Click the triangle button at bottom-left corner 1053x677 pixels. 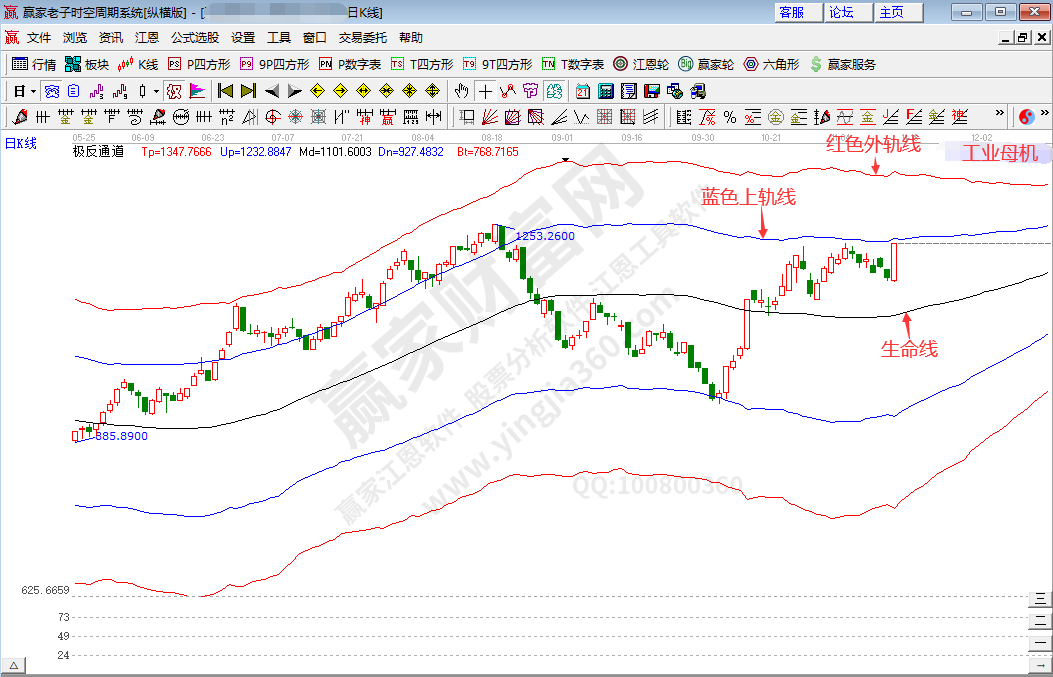click(14, 665)
